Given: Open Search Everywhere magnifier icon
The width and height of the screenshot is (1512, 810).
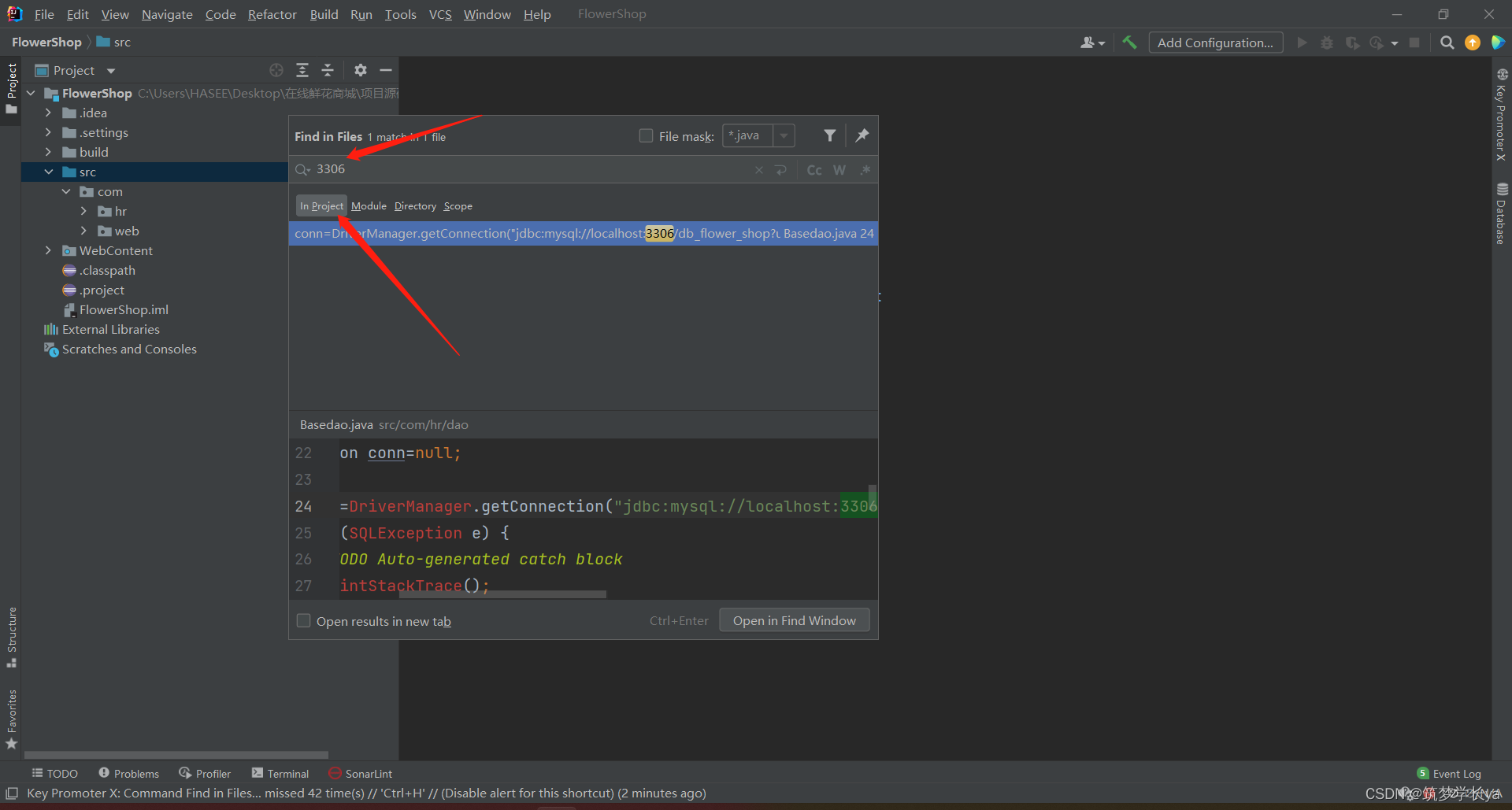Looking at the screenshot, I should tap(1447, 43).
